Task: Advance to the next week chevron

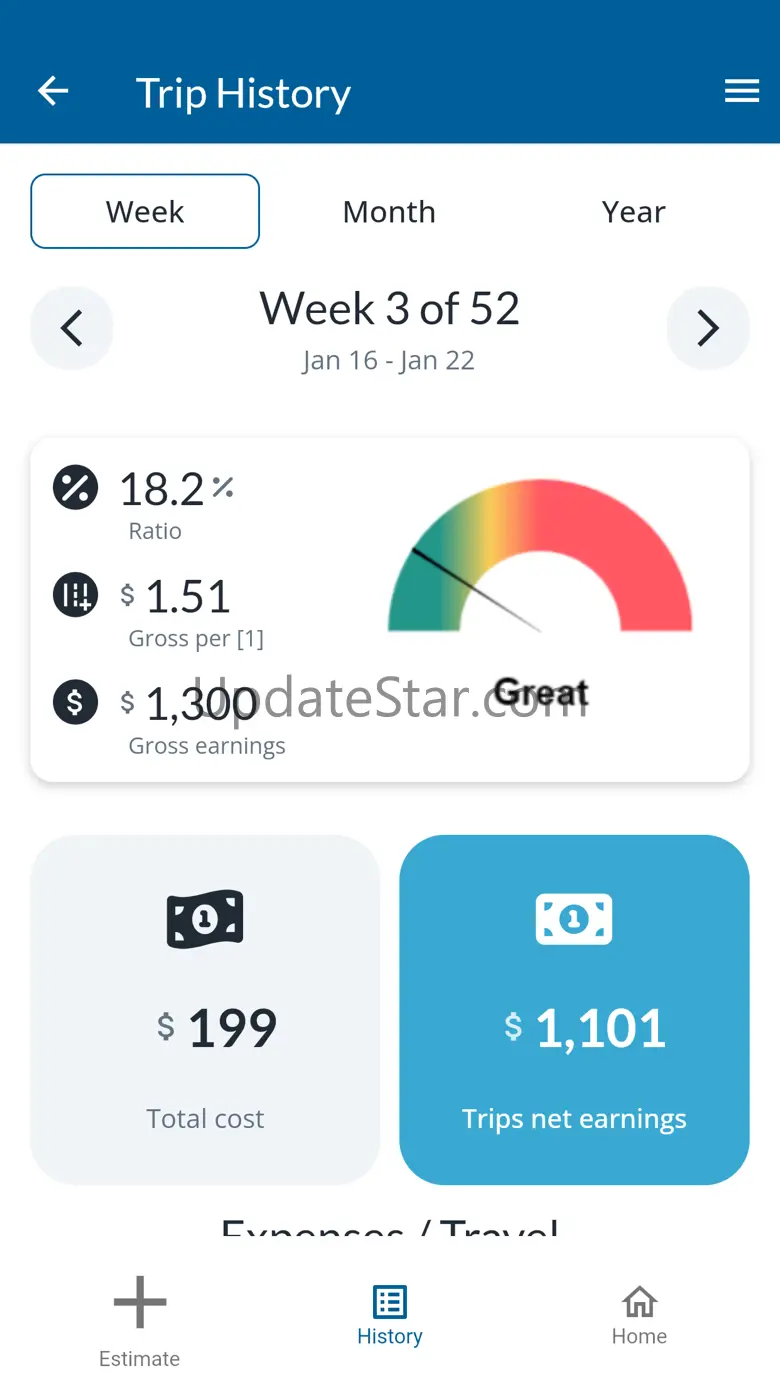Action: 708,328
